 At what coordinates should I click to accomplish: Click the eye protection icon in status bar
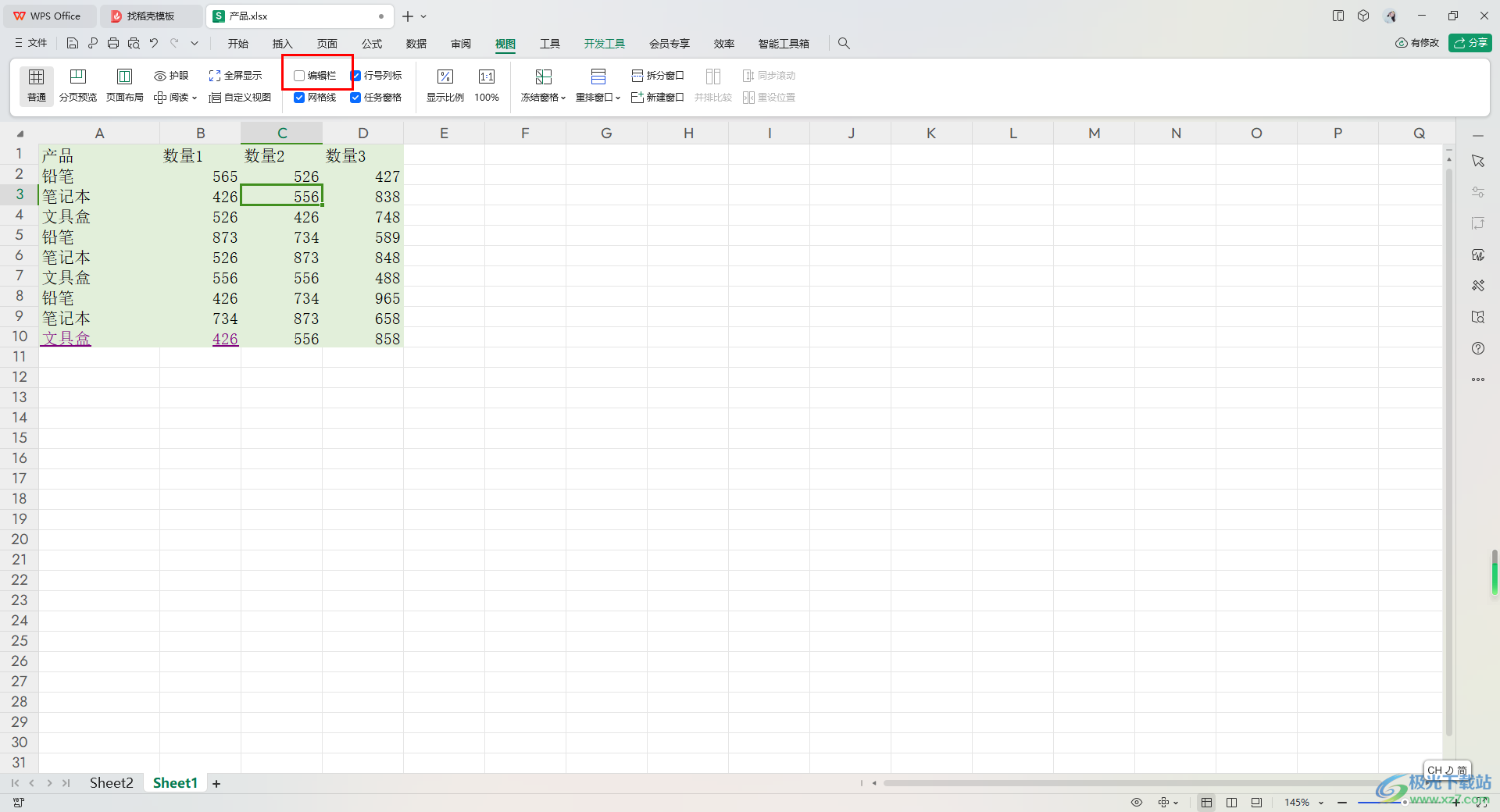pos(1137,803)
